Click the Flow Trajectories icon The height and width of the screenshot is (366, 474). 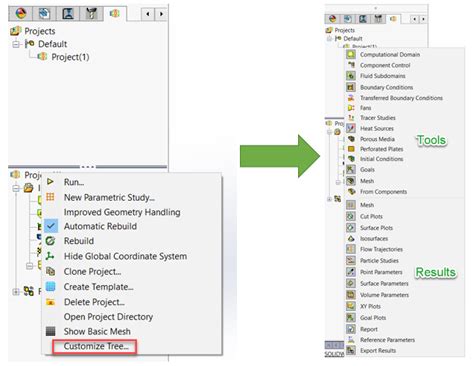tap(351, 249)
